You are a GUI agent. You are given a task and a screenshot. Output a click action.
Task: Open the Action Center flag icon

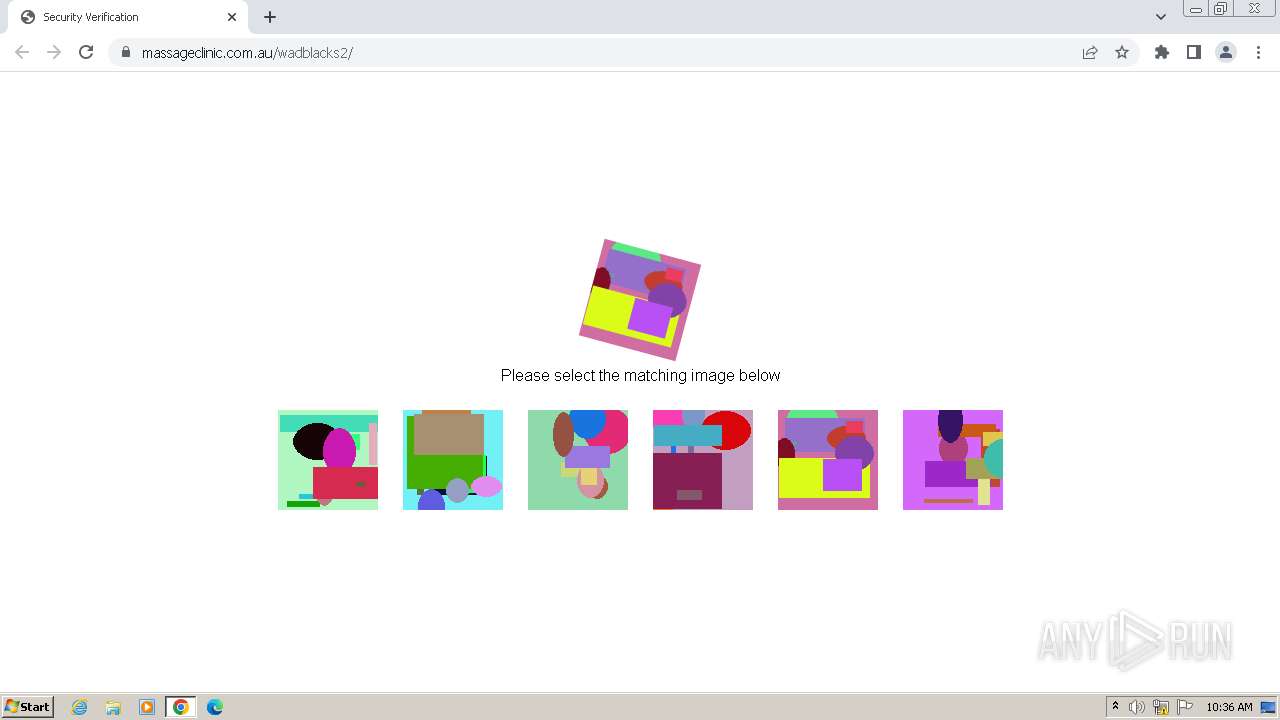click(1185, 707)
